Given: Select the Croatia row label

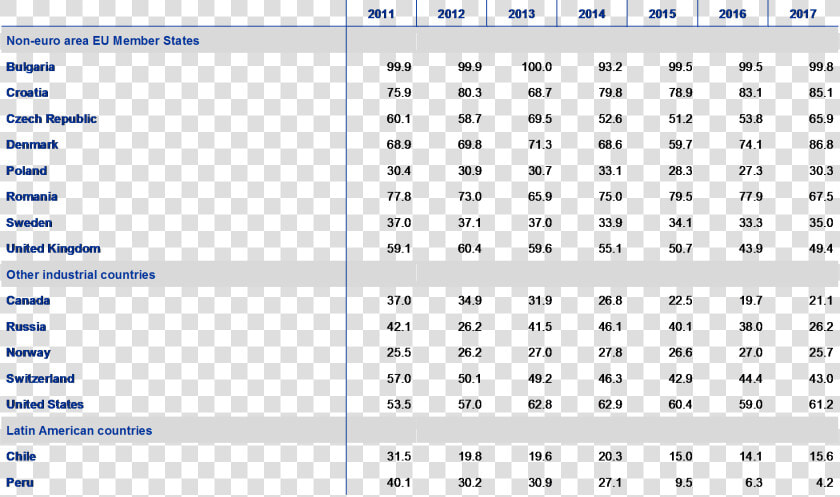Looking at the screenshot, I should 27,93.
